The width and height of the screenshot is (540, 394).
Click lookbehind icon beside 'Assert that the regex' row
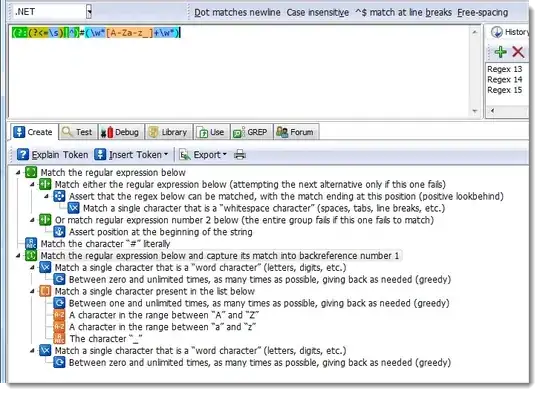coord(59,196)
